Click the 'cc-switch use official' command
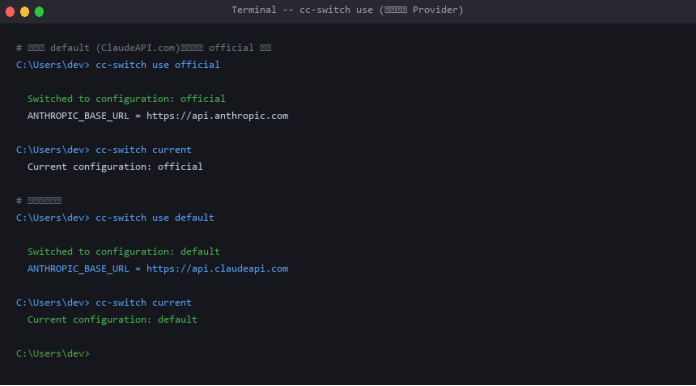The image size is (696, 386). (x=158, y=65)
